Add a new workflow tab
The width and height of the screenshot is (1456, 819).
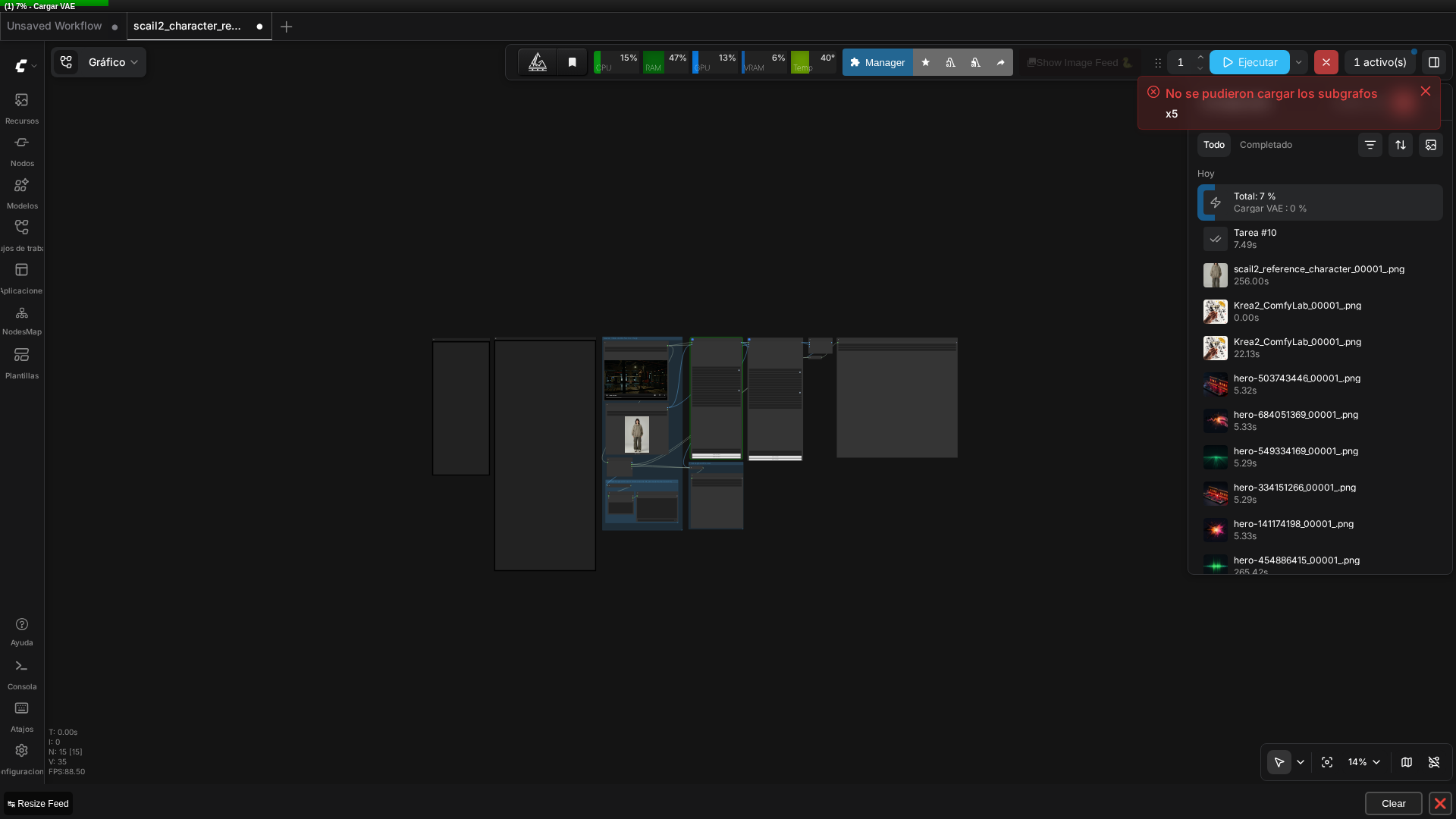point(286,27)
